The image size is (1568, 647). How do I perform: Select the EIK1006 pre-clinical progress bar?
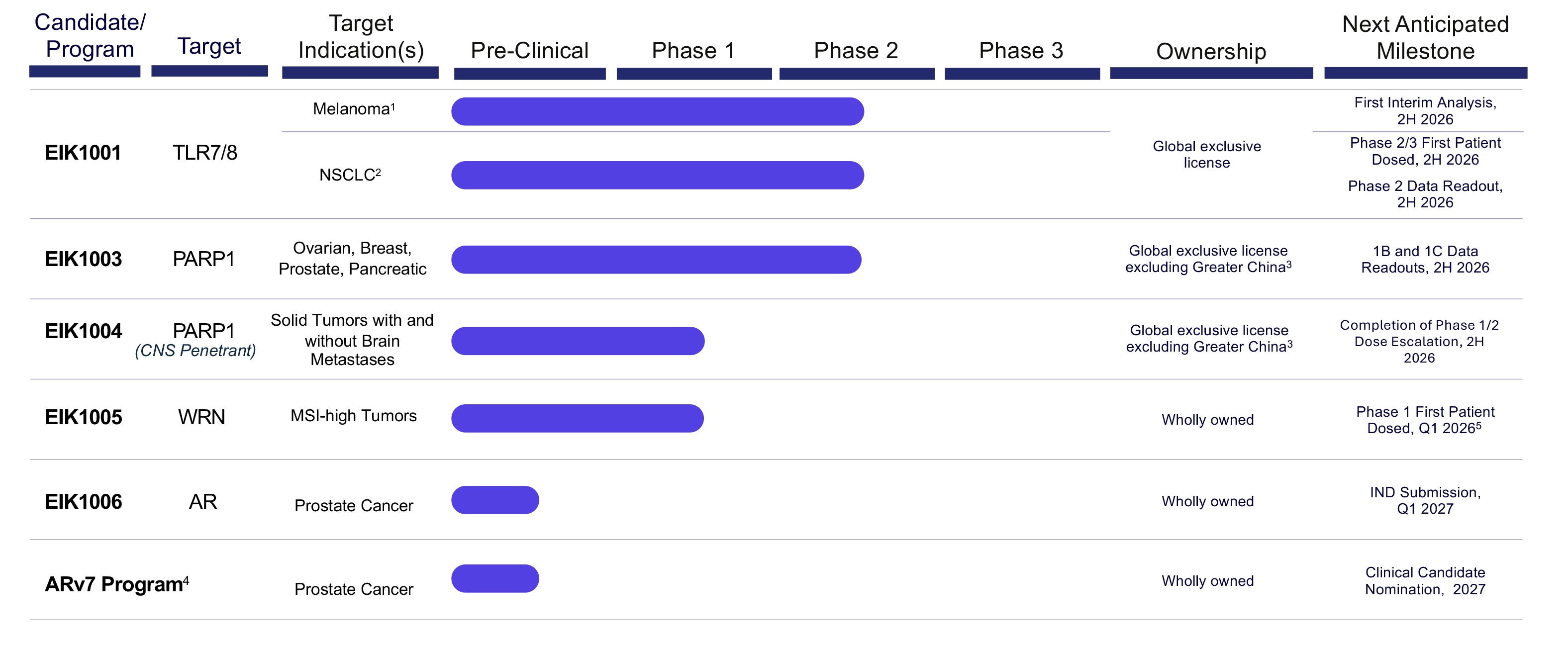(495, 500)
